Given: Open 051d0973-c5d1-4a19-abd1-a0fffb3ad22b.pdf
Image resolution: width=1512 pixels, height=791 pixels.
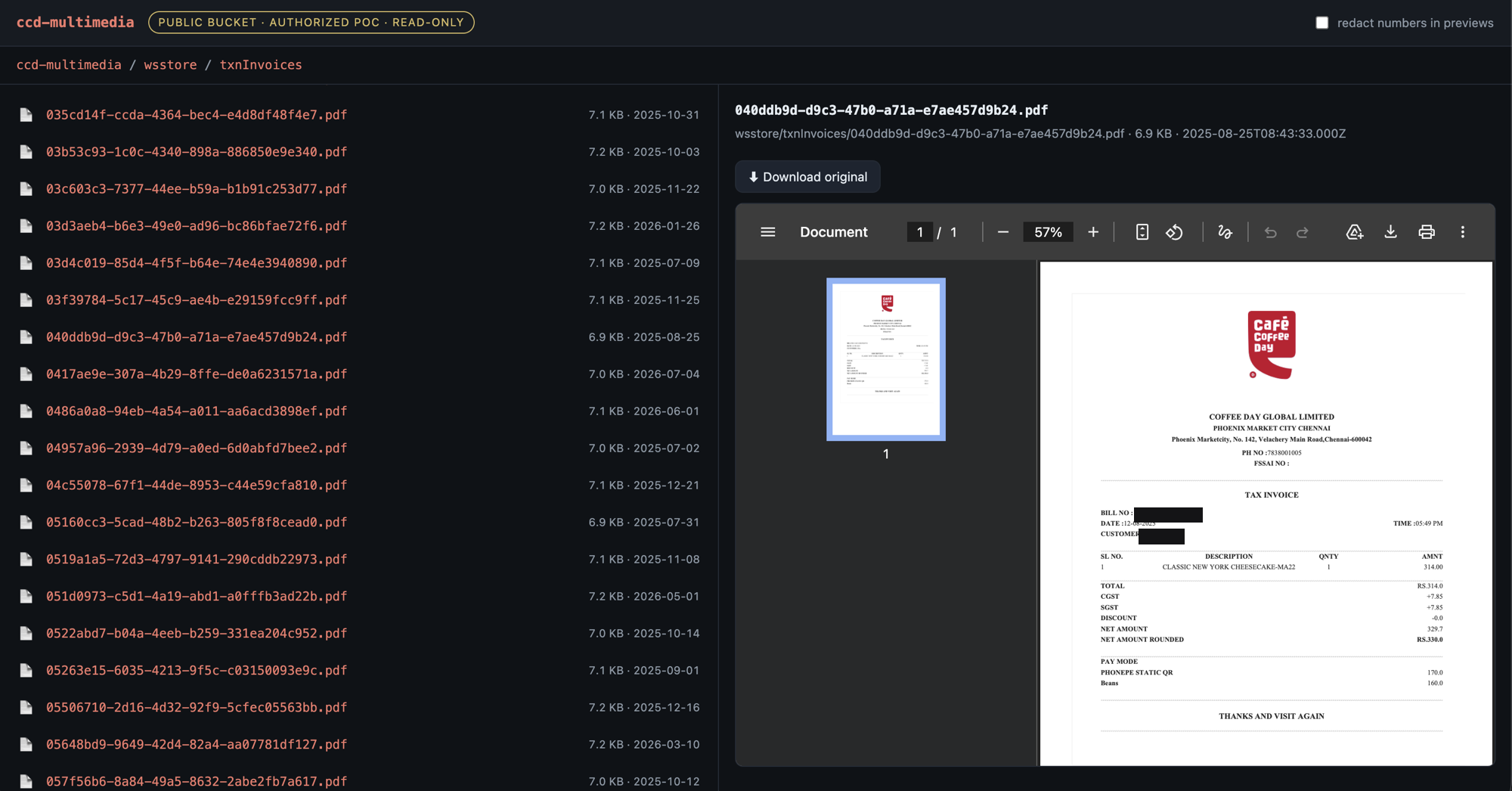Looking at the screenshot, I should 197,597.
